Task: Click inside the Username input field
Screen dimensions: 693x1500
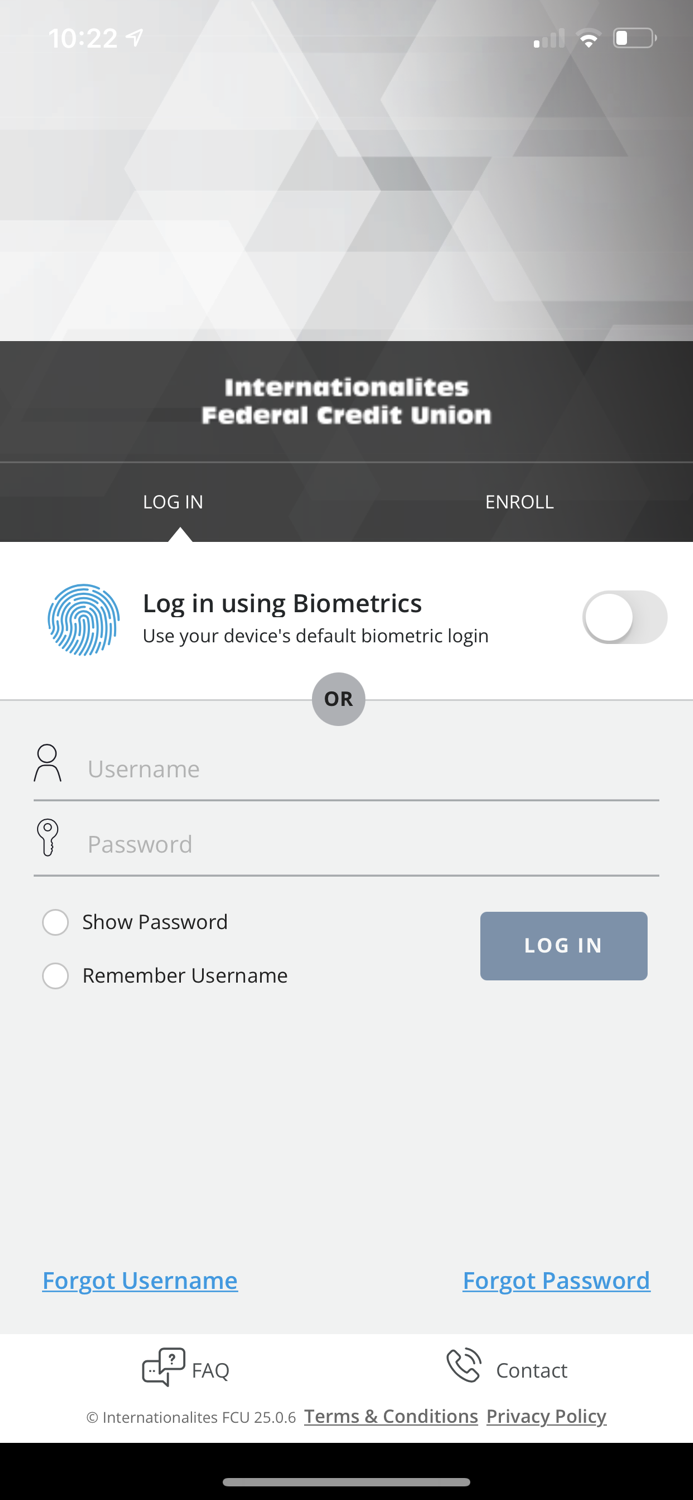Action: click(300, 768)
